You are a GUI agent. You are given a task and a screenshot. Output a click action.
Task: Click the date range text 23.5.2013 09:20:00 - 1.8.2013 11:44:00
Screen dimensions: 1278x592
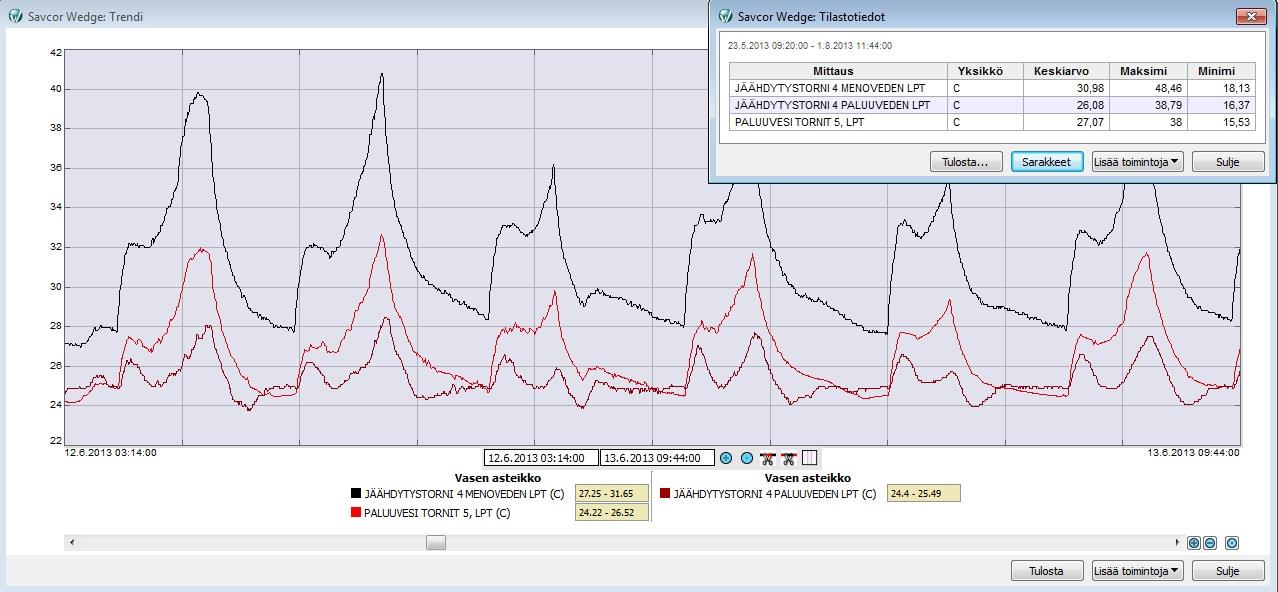(x=810, y=45)
